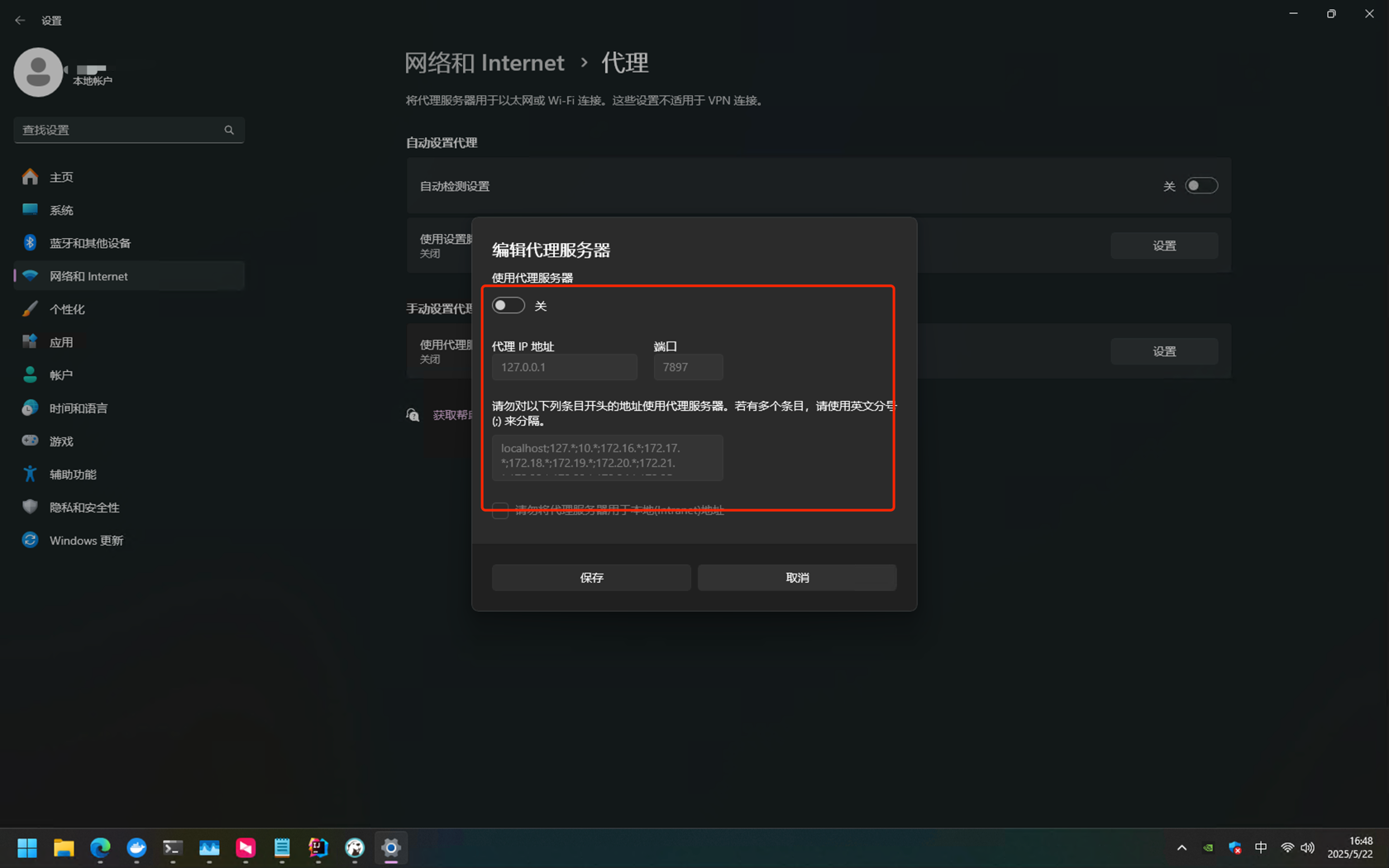Click the 取消 button
The width and height of the screenshot is (1389, 868).
pyautogui.click(x=796, y=578)
